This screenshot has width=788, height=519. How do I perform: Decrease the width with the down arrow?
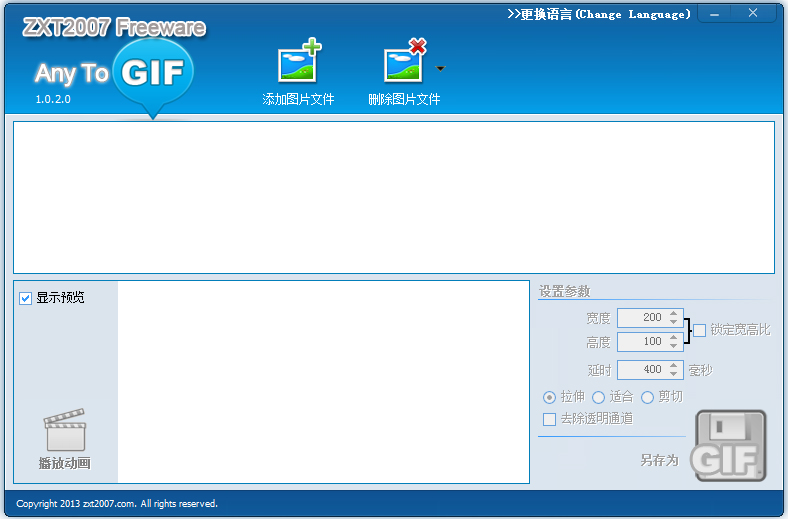(x=674, y=322)
